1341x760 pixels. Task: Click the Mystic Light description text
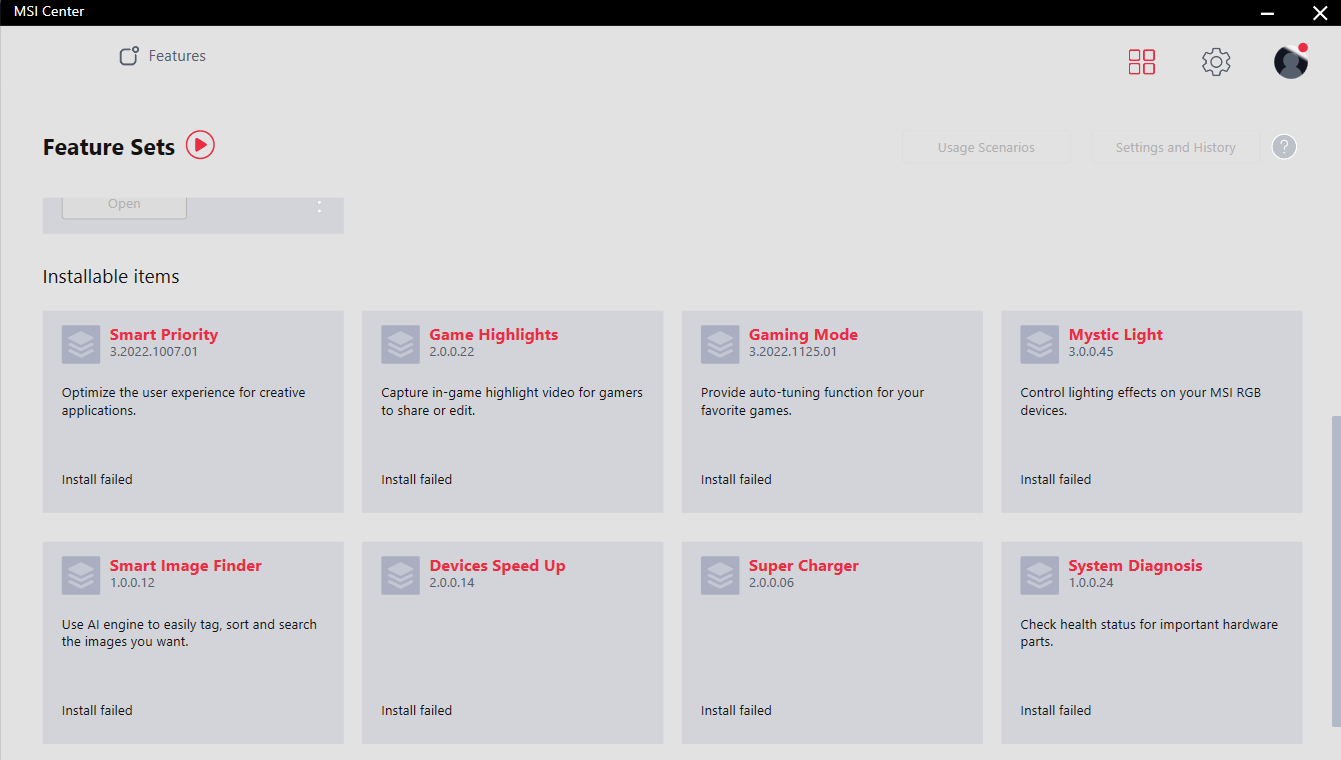click(1141, 402)
